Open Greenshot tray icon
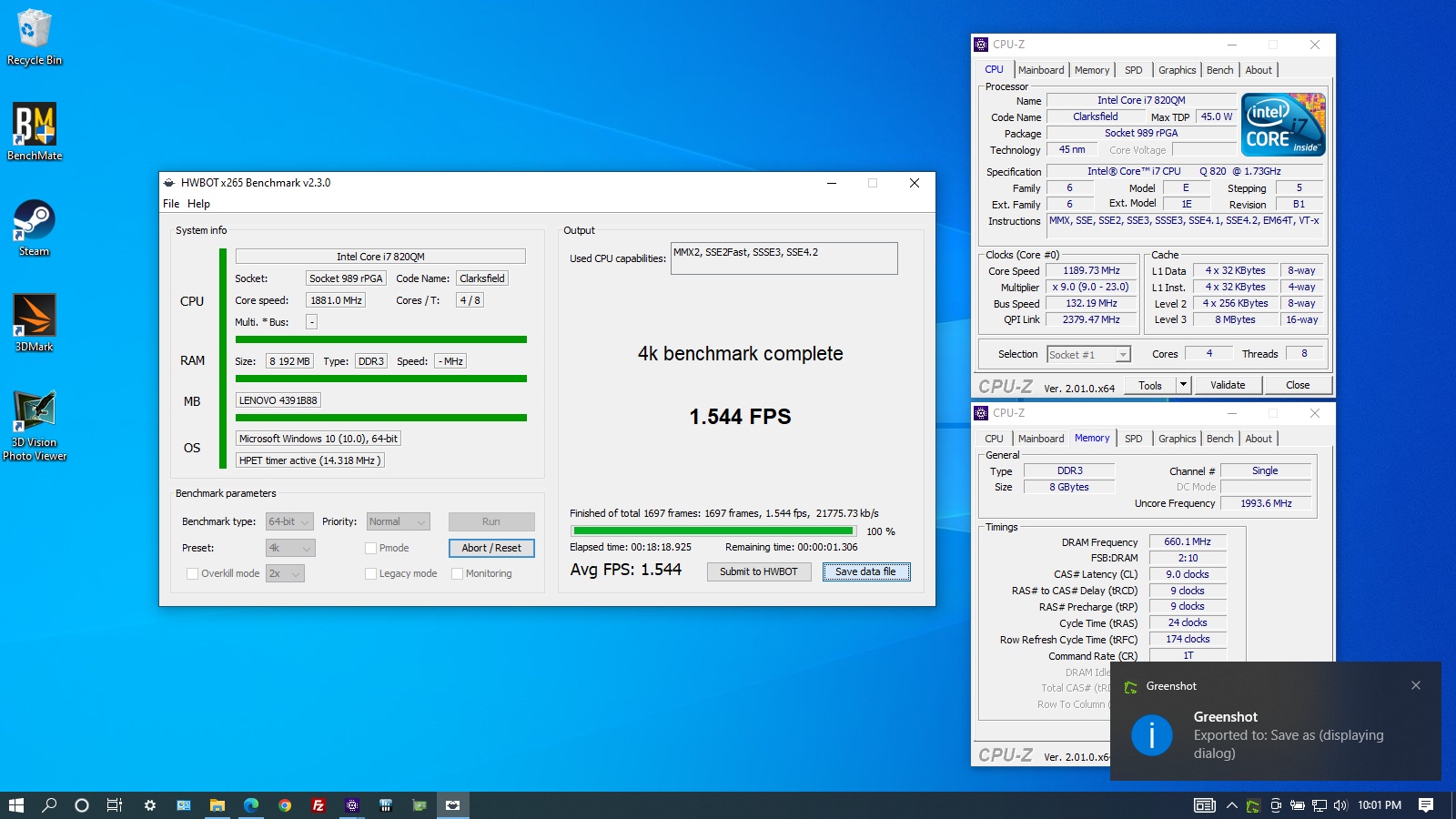The height and width of the screenshot is (819, 1456). tap(1253, 805)
